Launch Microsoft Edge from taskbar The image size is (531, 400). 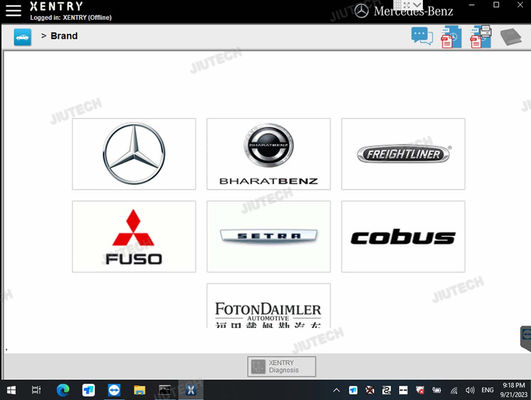click(x=63, y=390)
